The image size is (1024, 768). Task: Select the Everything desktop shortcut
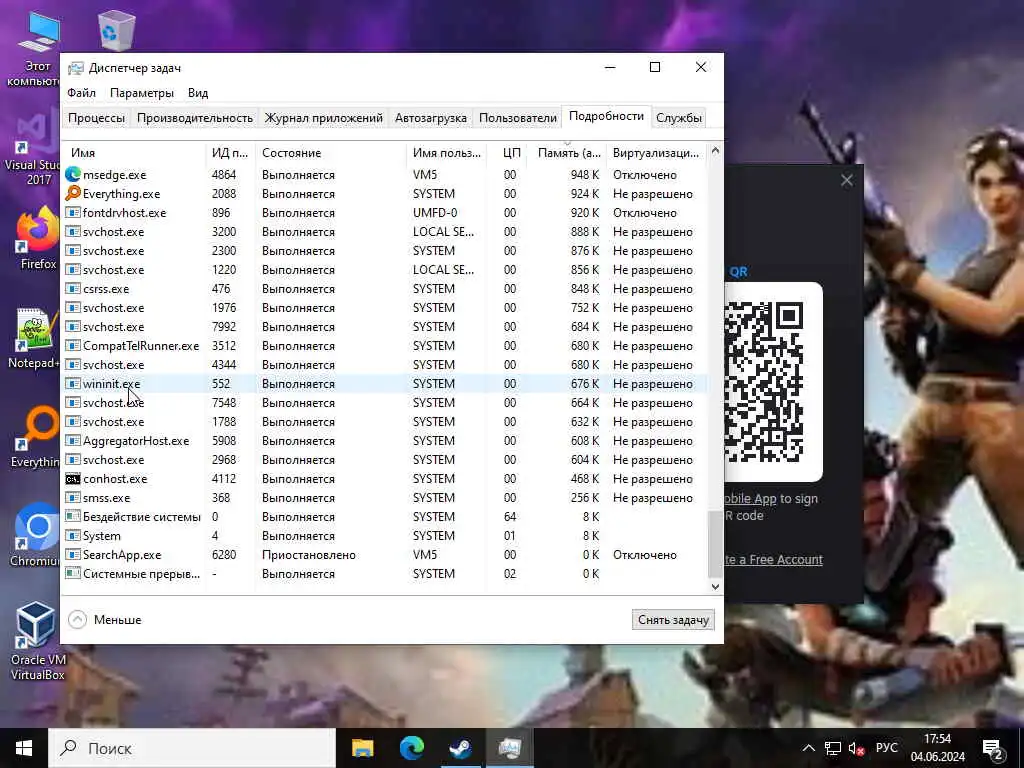36,438
